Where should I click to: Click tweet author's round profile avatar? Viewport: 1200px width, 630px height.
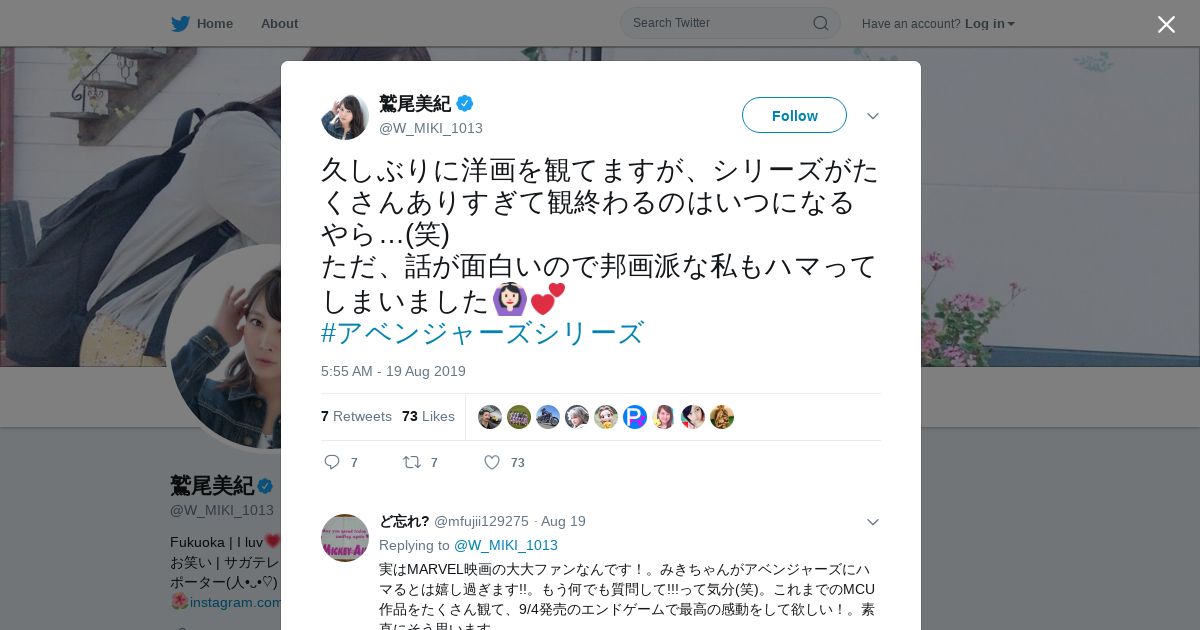[x=345, y=116]
